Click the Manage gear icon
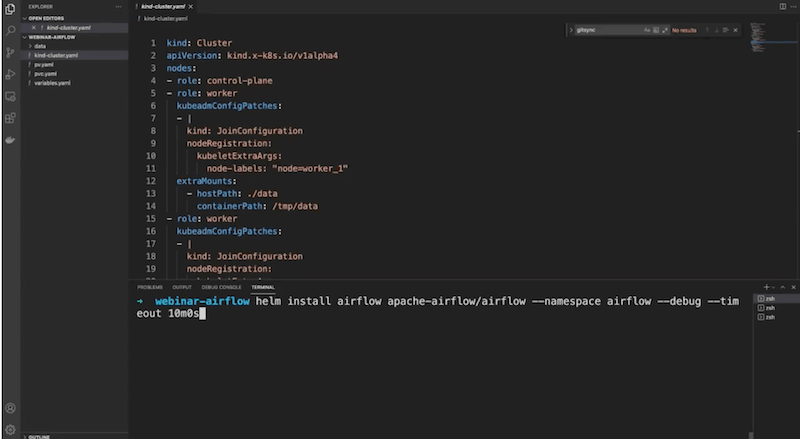 pyautogui.click(x=10, y=429)
